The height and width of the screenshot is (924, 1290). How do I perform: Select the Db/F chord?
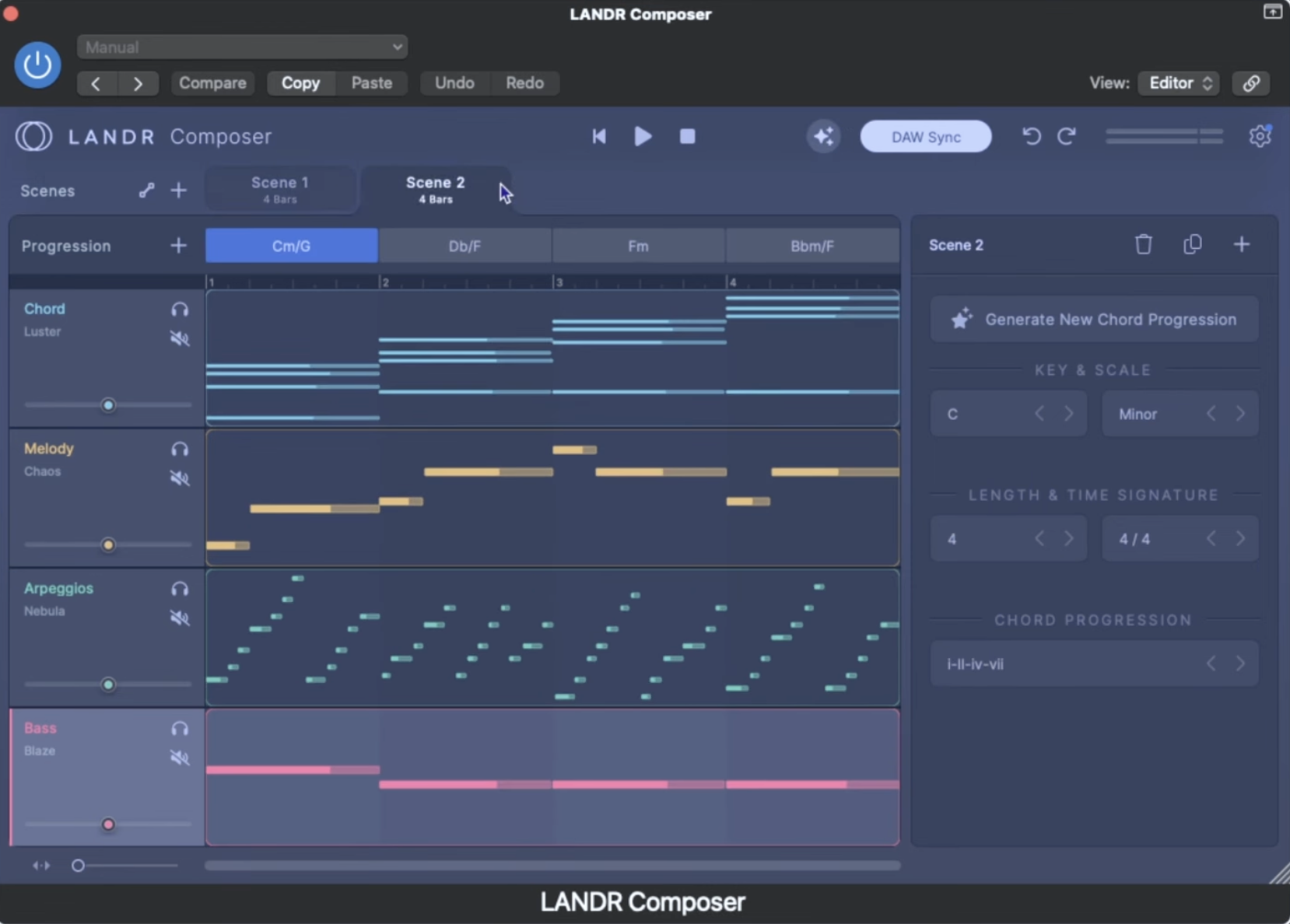click(464, 246)
